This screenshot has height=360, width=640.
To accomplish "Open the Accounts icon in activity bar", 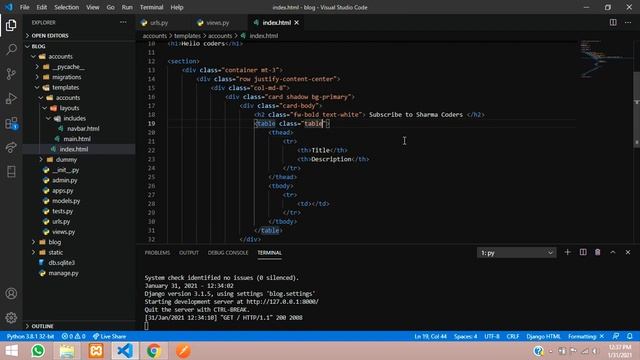I will click(x=11, y=293).
